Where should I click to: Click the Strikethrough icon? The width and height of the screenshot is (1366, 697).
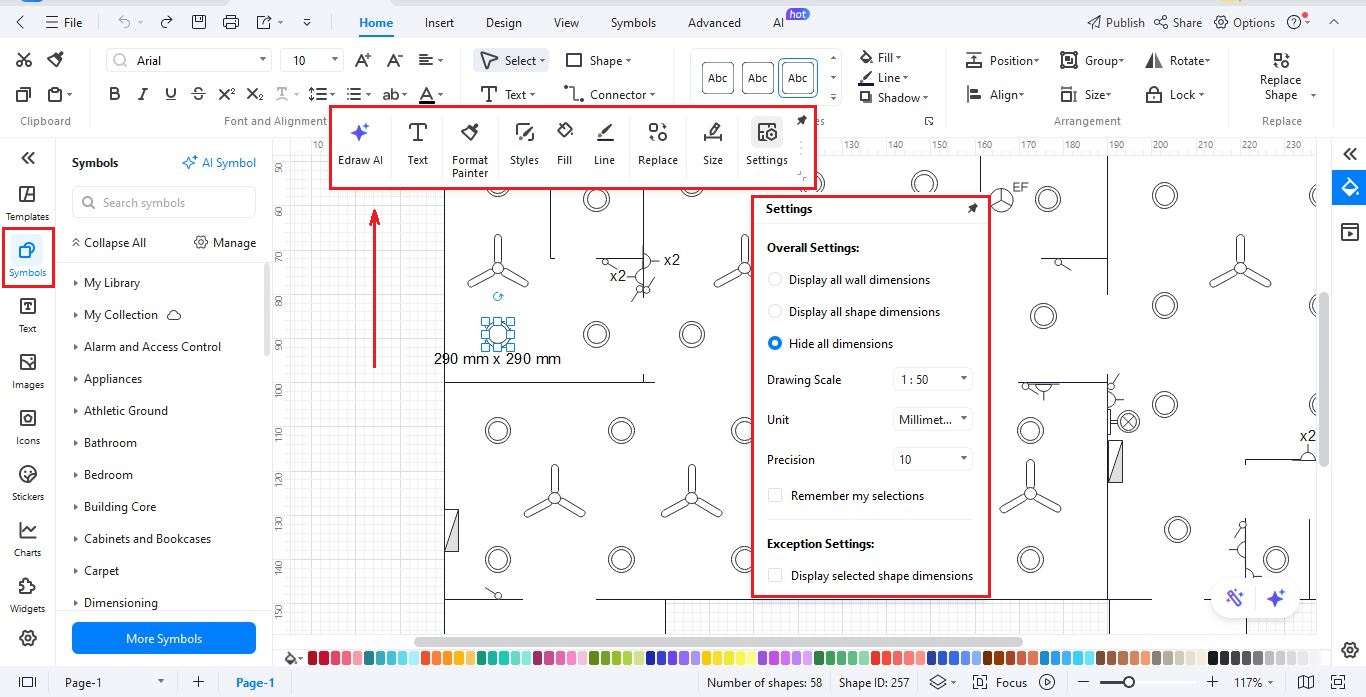[x=198, y=94]
